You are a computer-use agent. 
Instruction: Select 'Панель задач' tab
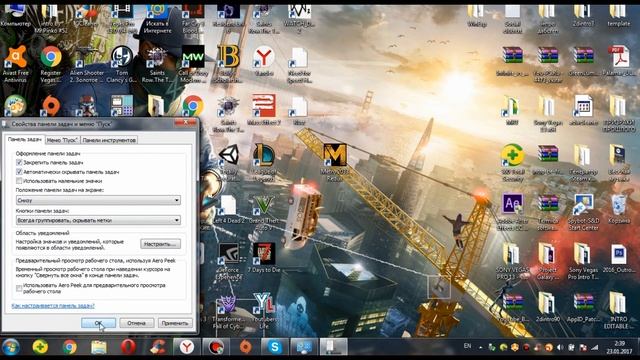24,139
